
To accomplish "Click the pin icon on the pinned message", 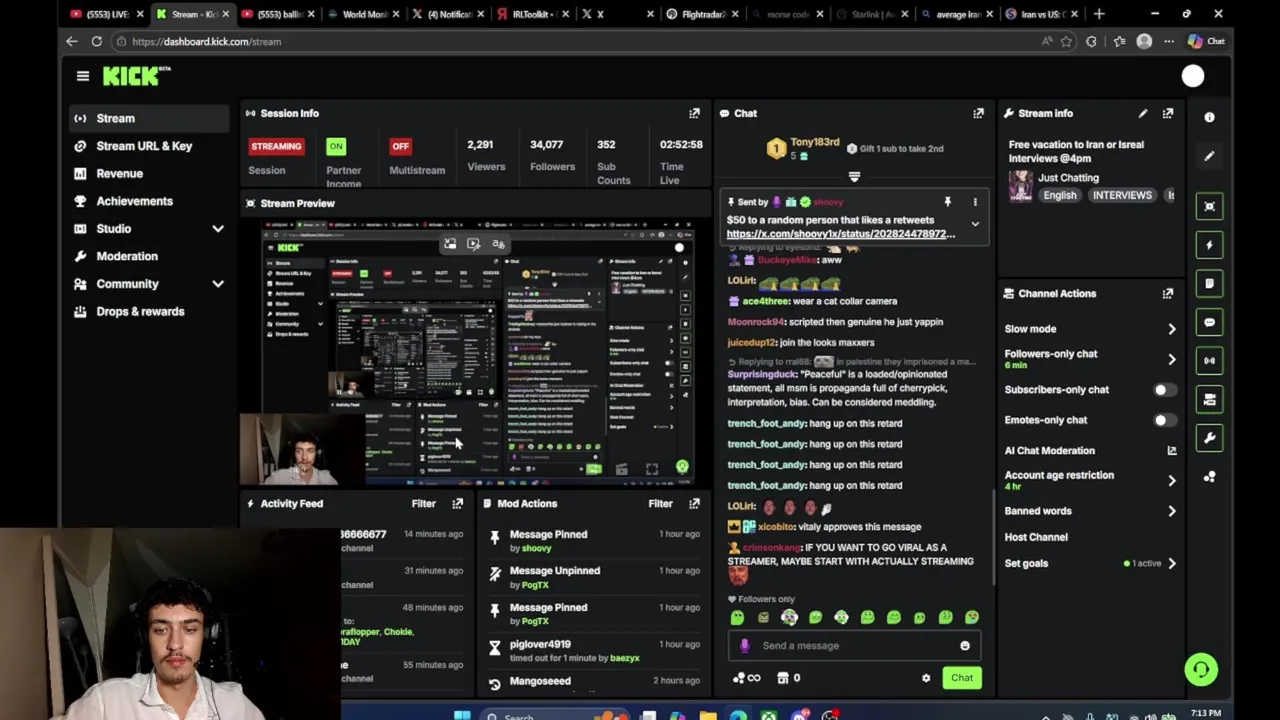I will click(x=947, y=202).
